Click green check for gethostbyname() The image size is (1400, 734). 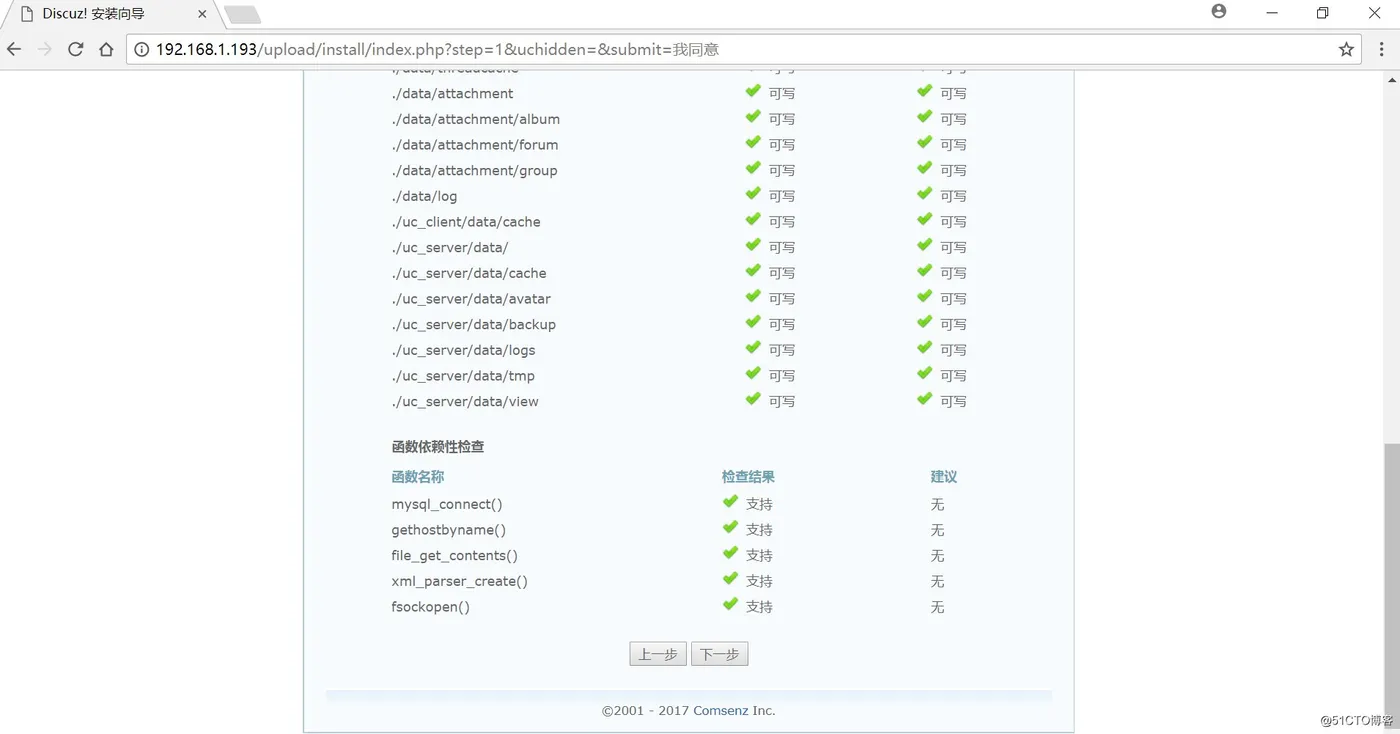pos(730,528)
